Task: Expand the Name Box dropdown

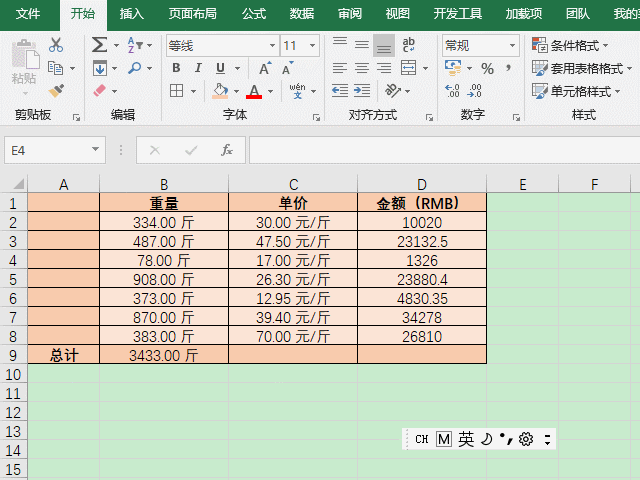Action: (x=96, y=149)
